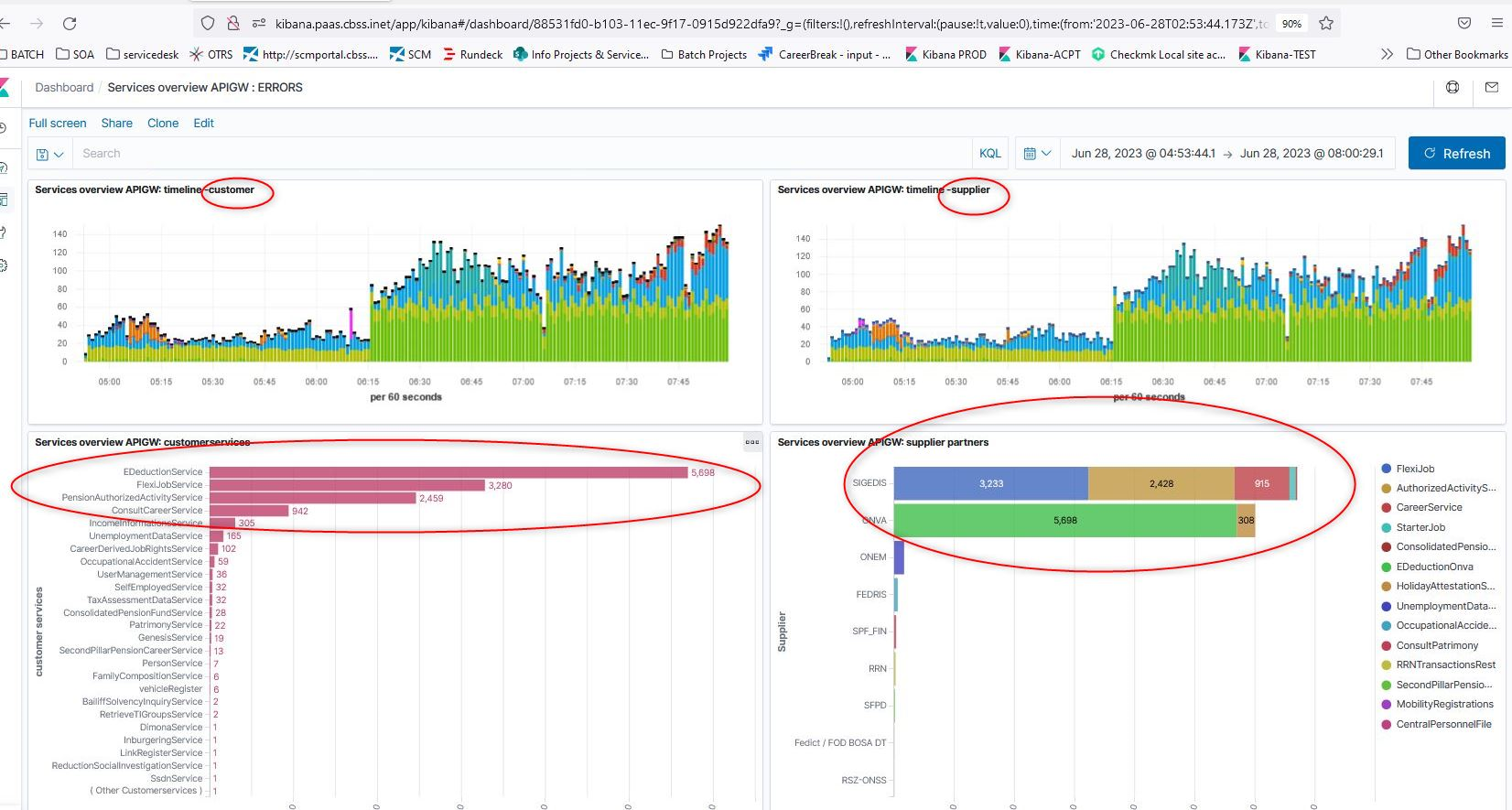Select Share in the dashboard menu
The width and height of the screenshot is (1512, 810).
click(116, 124)
